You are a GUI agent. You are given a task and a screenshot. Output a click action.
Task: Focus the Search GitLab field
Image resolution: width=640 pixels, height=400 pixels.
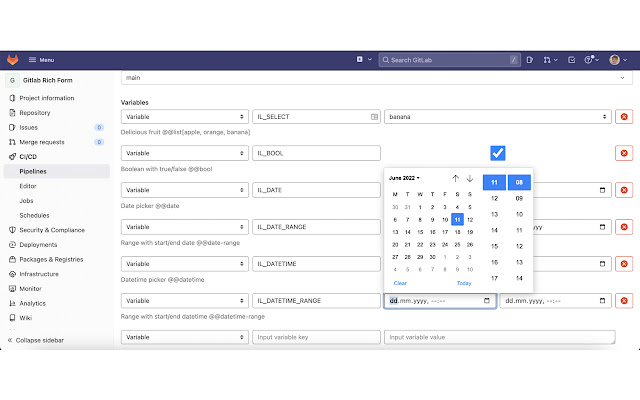coord(449,60)
